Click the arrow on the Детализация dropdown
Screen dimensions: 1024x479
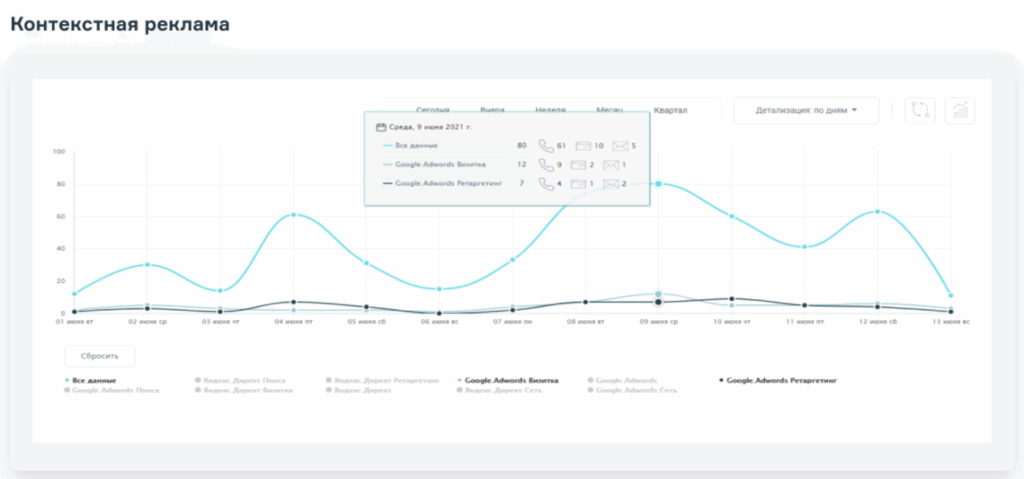pyautogui.click(x=855, y=110)
